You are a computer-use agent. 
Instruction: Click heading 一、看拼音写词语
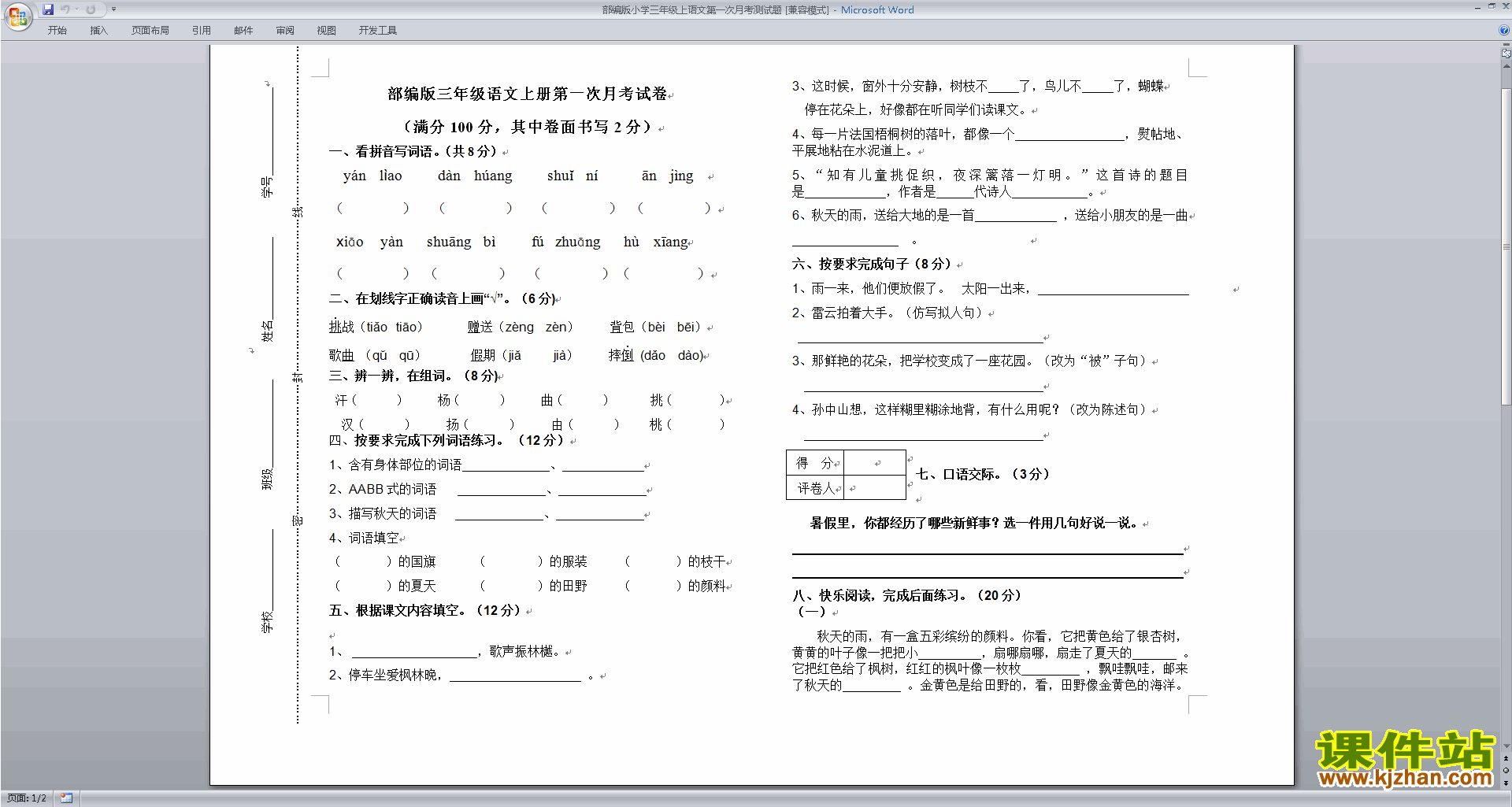point(413,151)
